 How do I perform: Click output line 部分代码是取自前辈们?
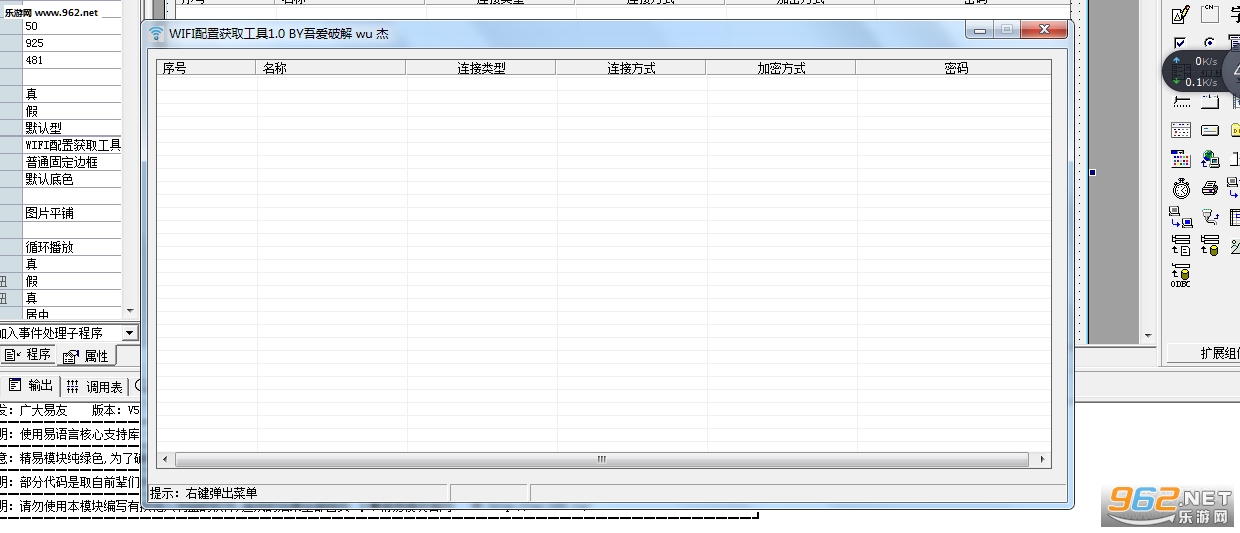click(70, 482)
